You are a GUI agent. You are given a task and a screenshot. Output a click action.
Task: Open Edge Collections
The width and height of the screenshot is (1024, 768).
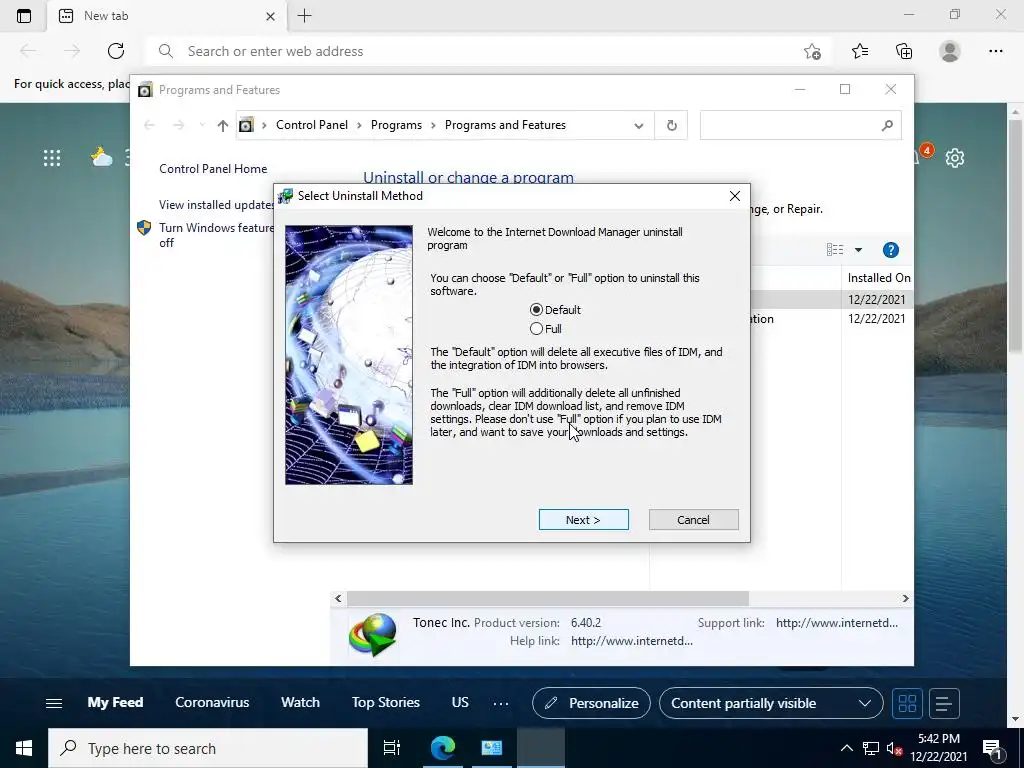904,51
